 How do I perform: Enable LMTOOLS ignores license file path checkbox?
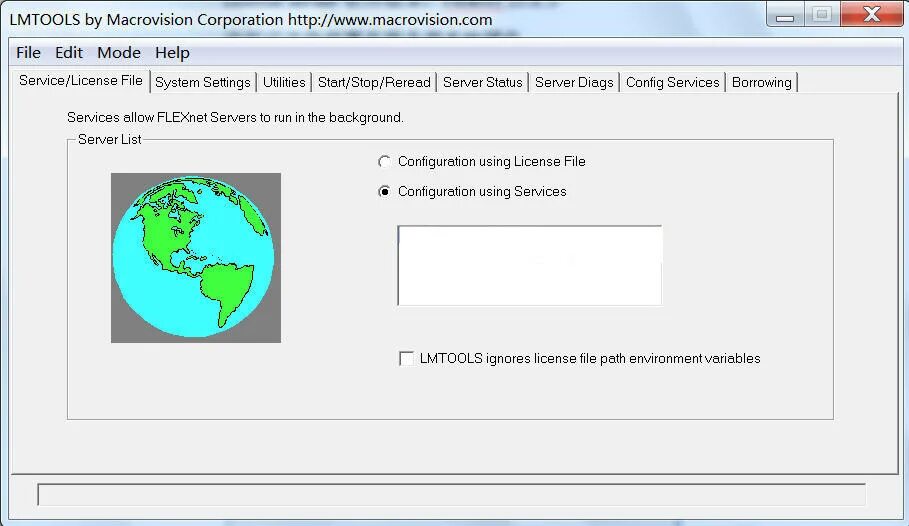[406, 358]
